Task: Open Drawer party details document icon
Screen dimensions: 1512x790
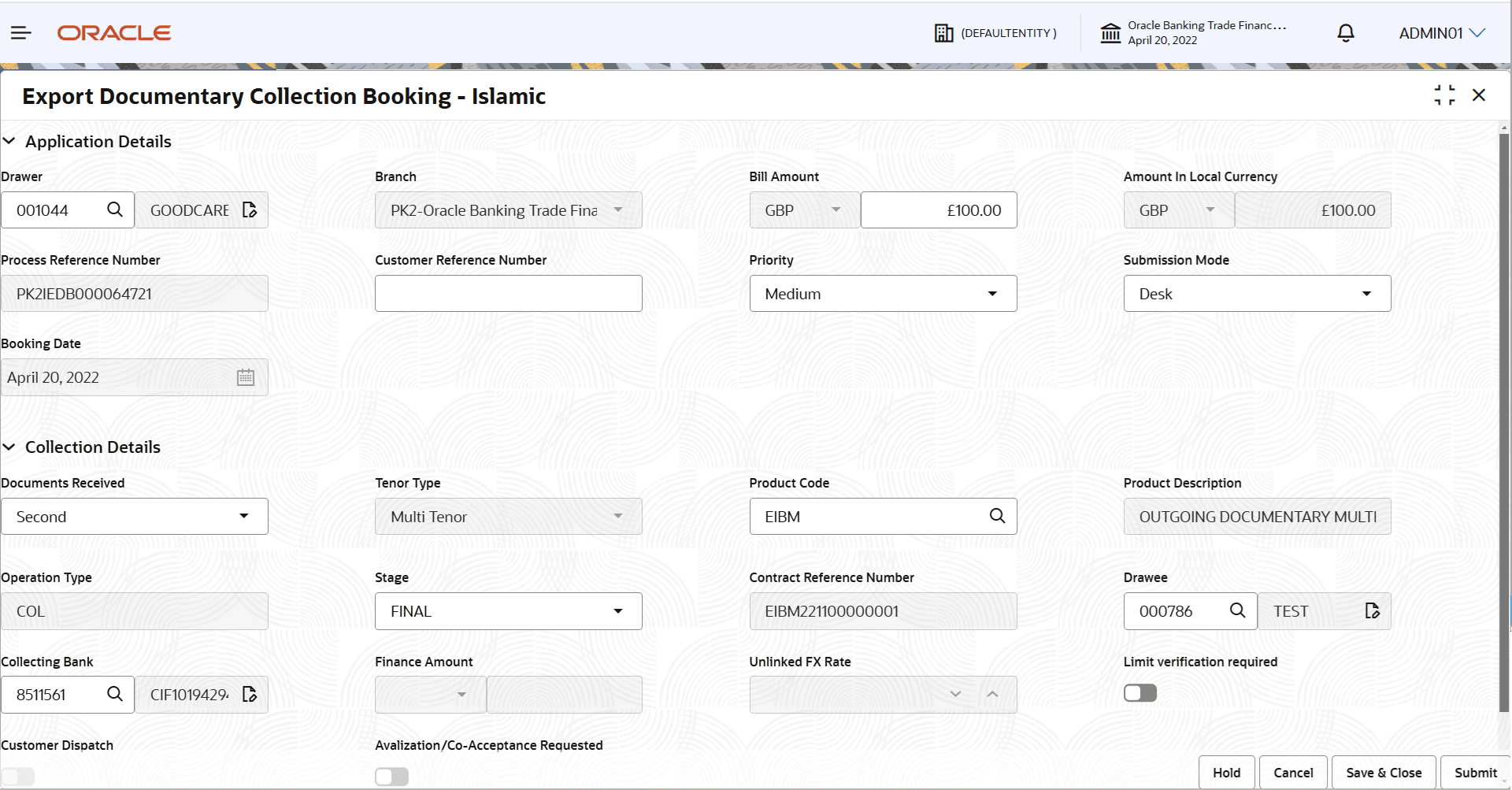Action: [x=250, y=210]
